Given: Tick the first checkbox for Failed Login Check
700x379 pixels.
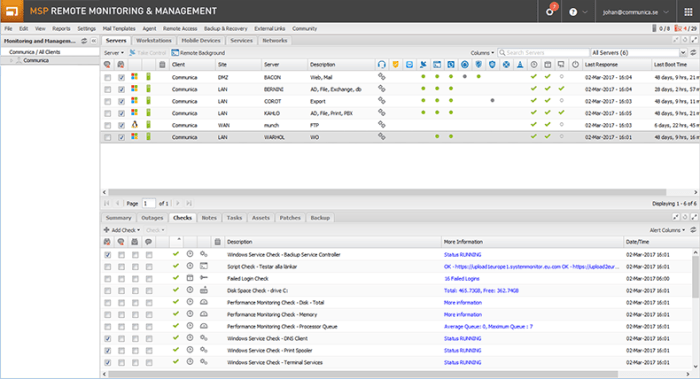Looking at the screenshot, I should pos(108,279).
